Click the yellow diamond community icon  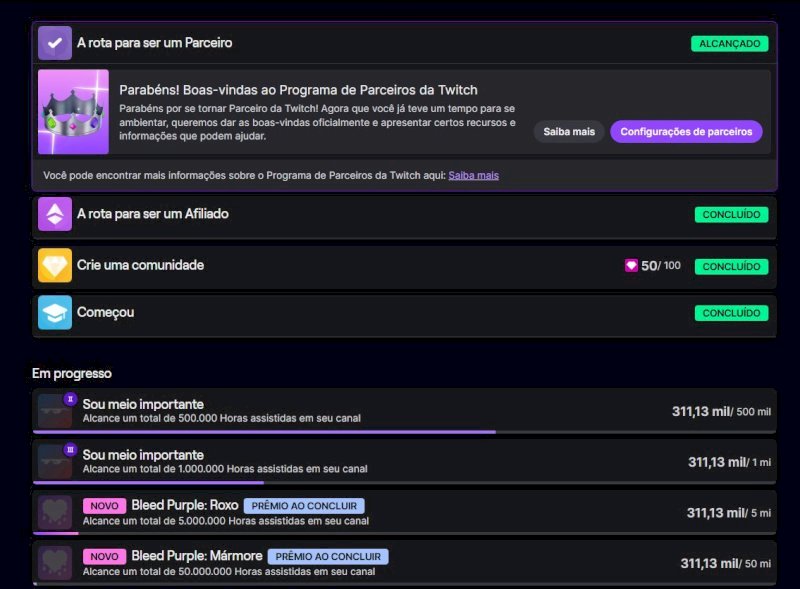[x=55, y=265]
